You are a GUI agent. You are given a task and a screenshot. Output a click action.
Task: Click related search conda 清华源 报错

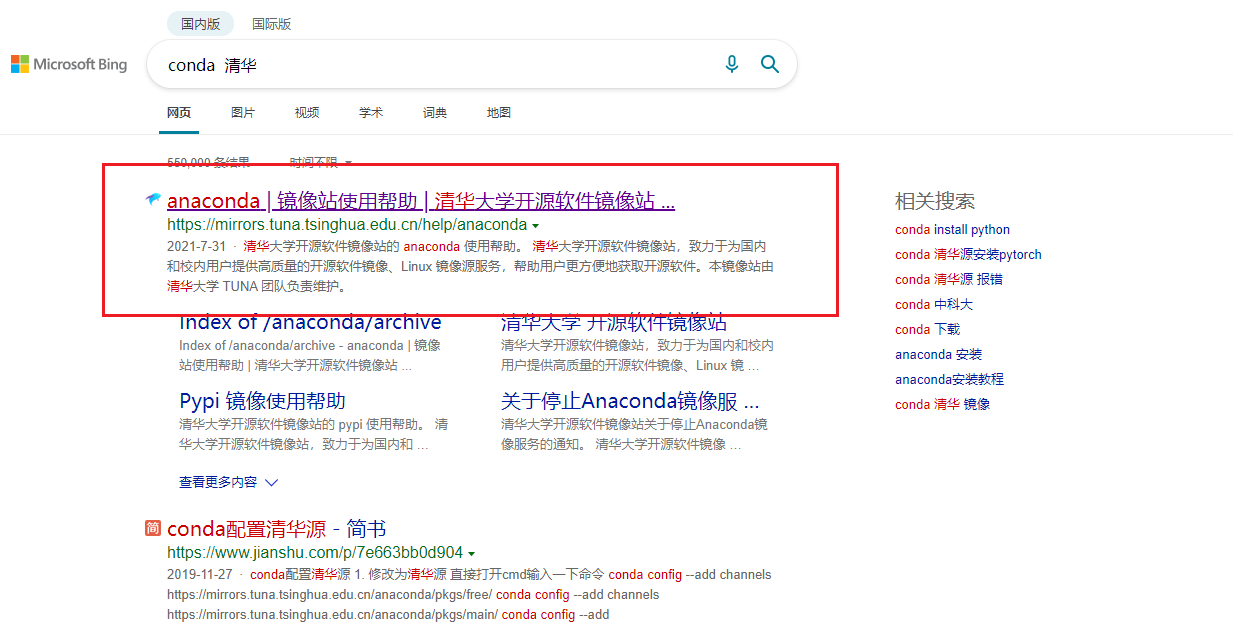coord(948,279)
